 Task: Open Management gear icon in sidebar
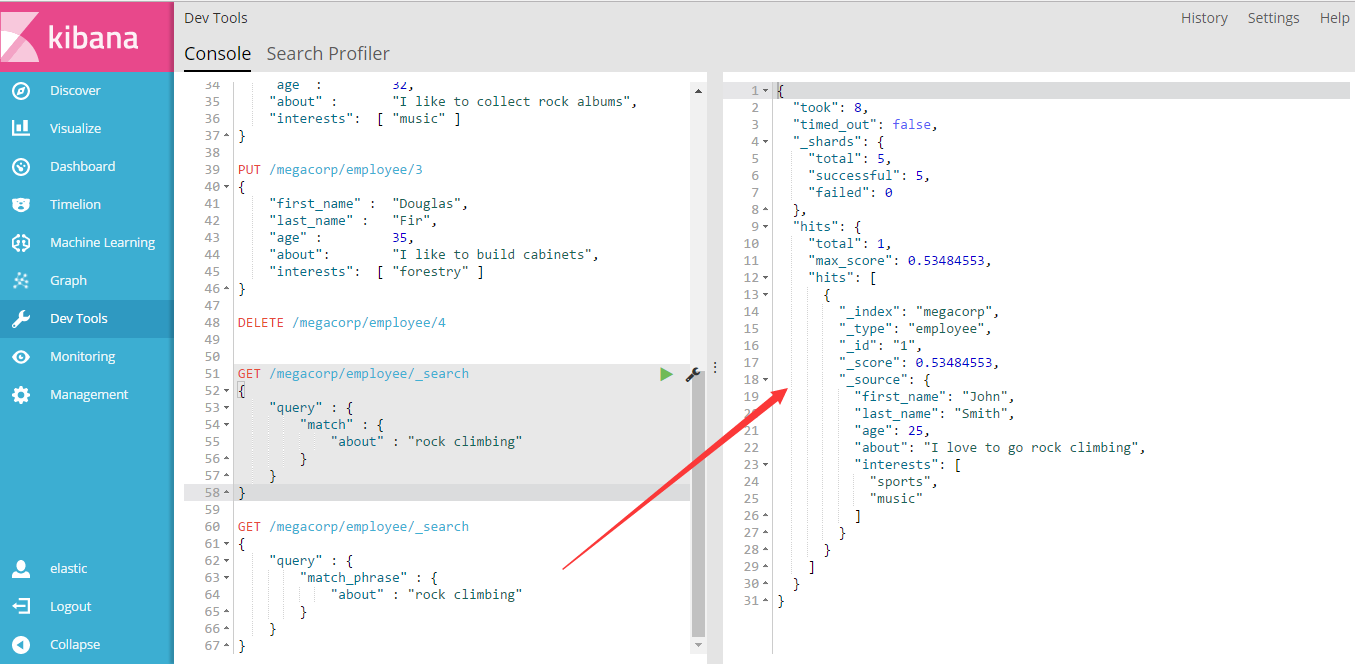coord(21,395)
